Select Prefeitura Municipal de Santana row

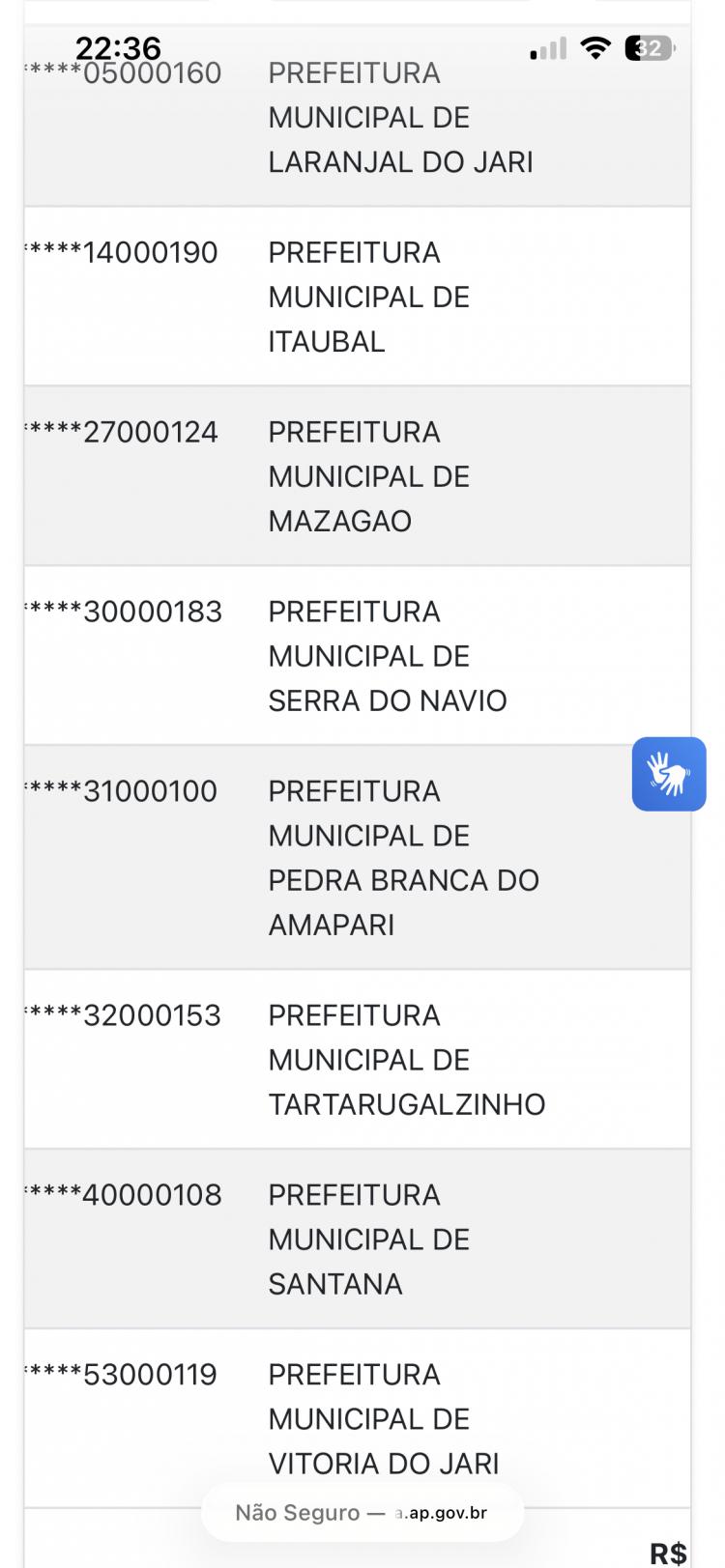[x=368, y=1240]
